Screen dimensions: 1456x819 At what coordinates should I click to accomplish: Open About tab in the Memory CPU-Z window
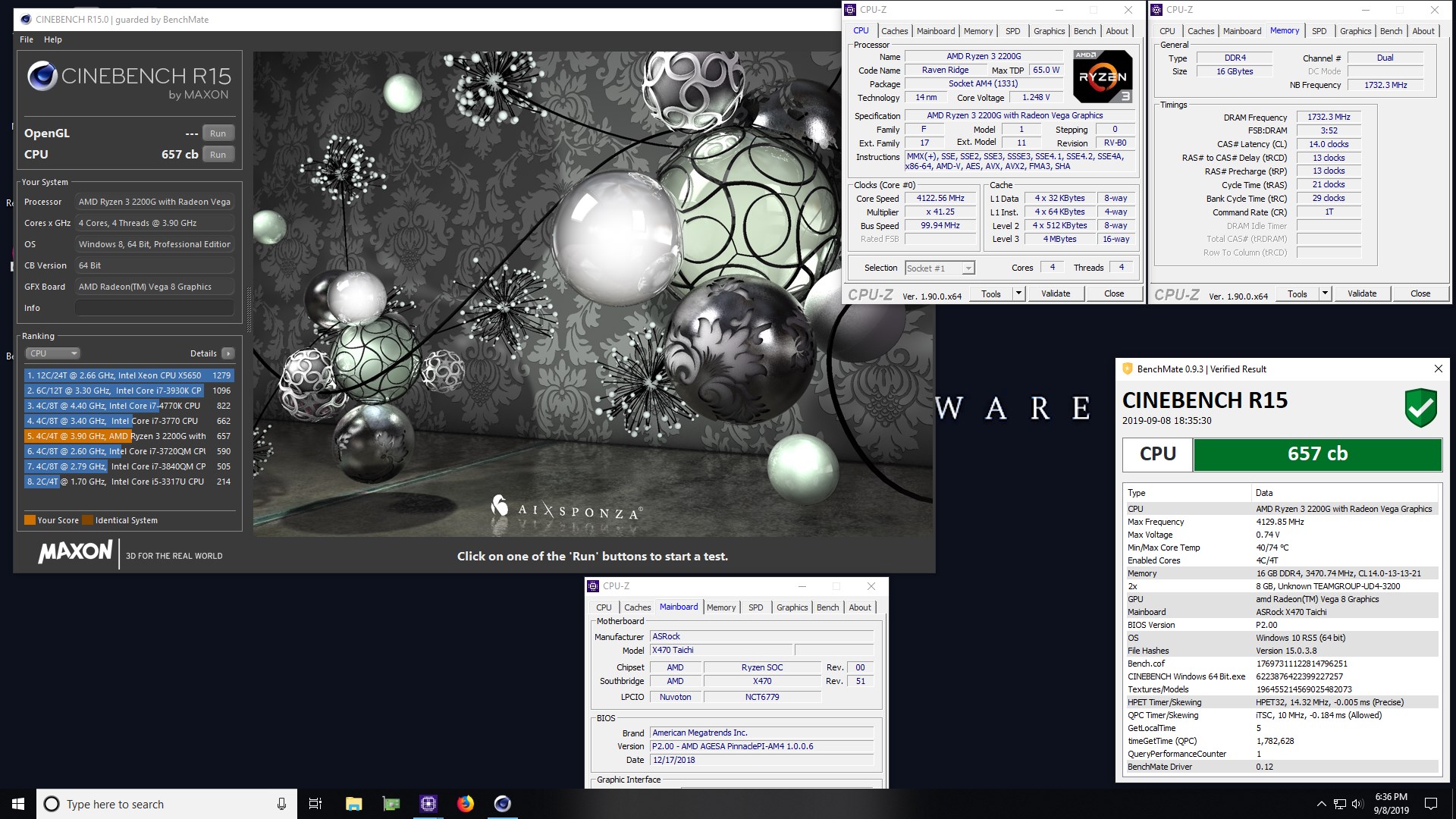click(1423, 31)
